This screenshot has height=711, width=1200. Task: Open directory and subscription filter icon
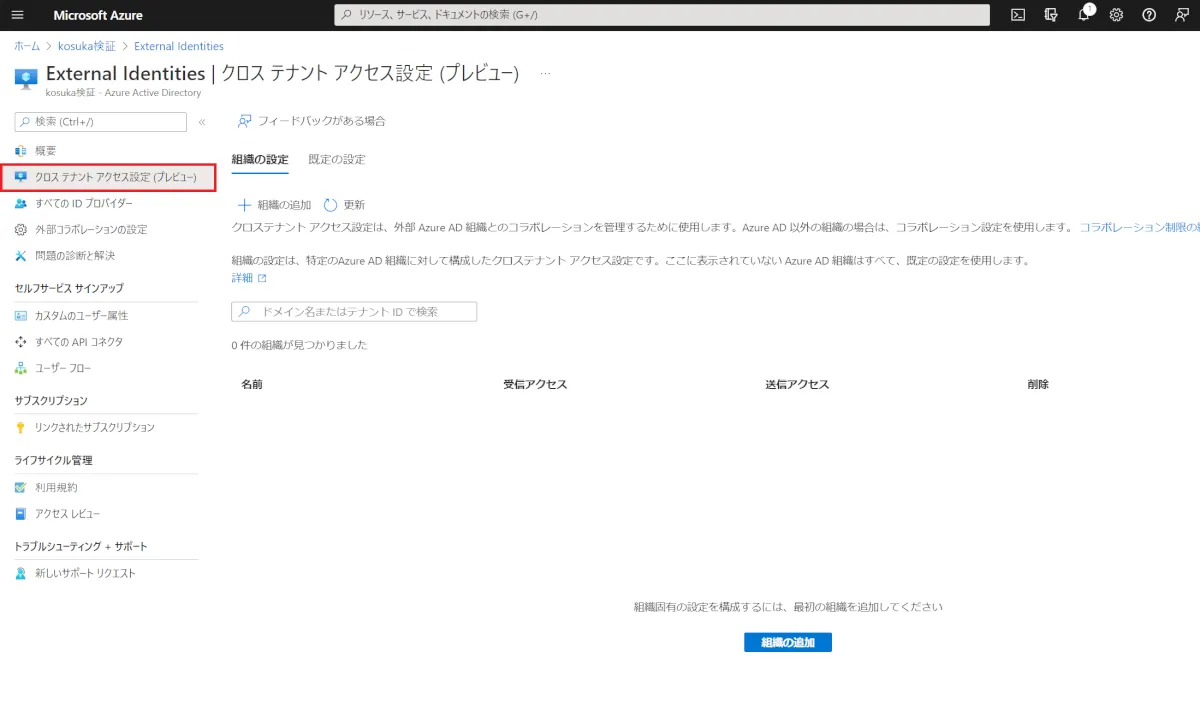point(1050,15)
